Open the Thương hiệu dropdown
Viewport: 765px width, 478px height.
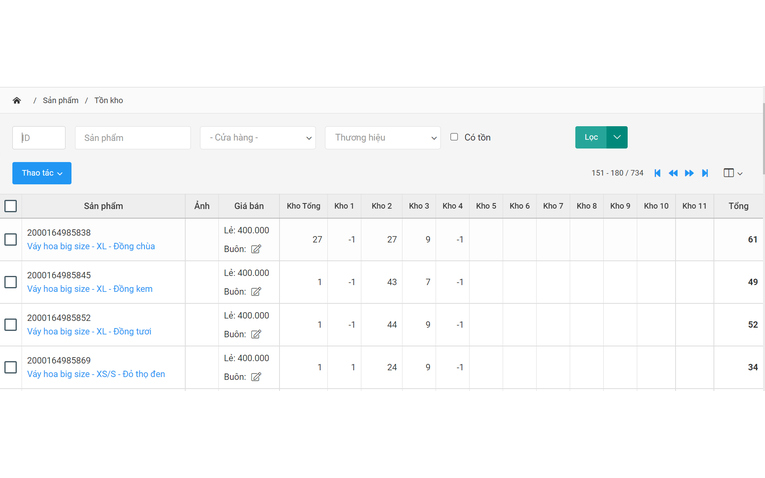(382, 138)
